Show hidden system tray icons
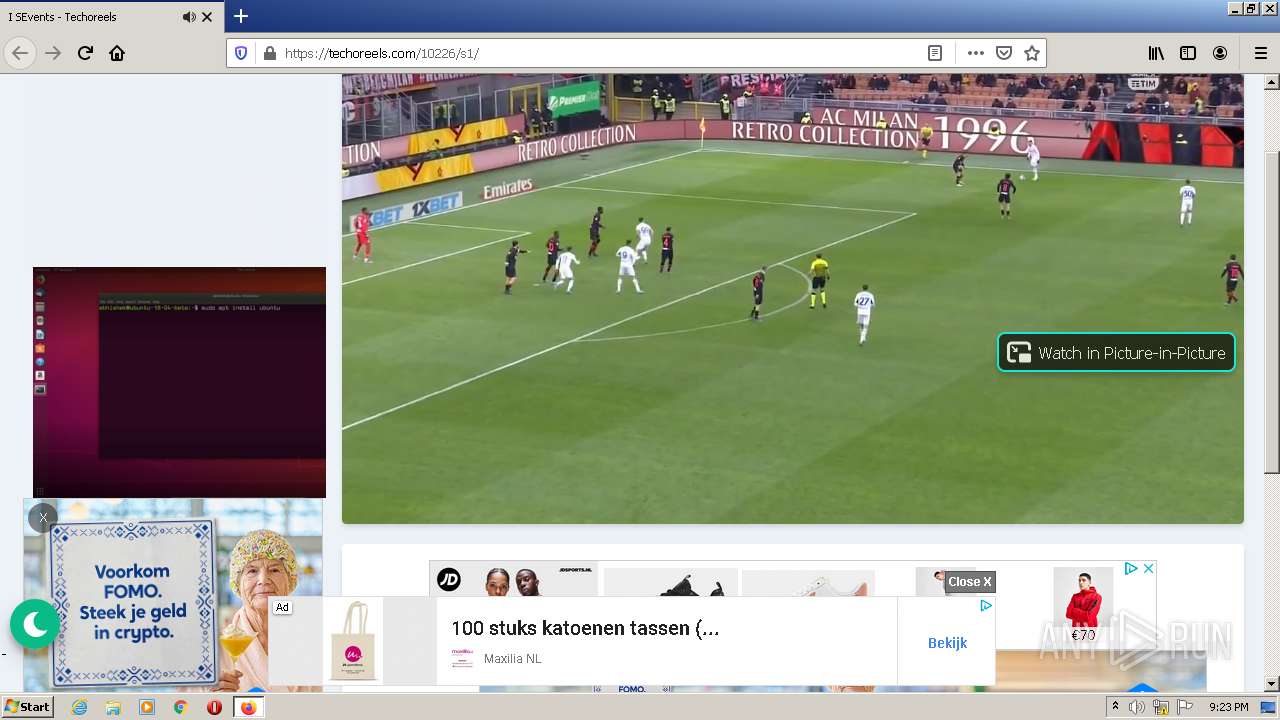Viewport: 1280px width, 720px height. (x=1116, y=707)
